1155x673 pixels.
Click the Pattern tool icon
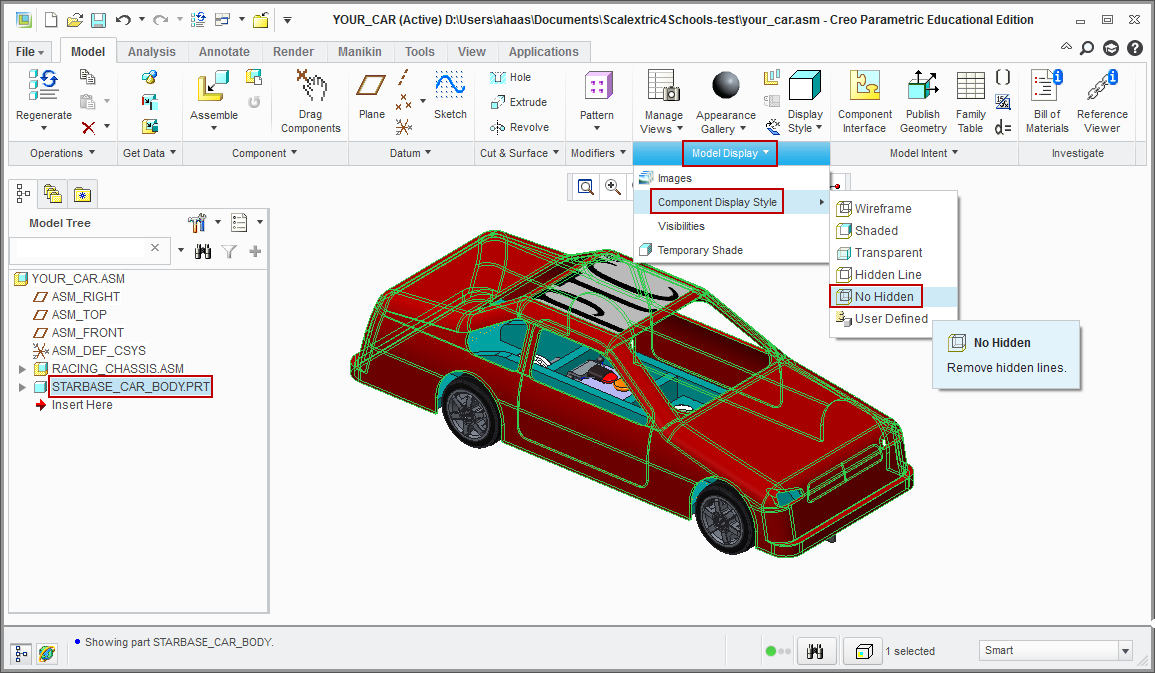click(x=598, y=85)
